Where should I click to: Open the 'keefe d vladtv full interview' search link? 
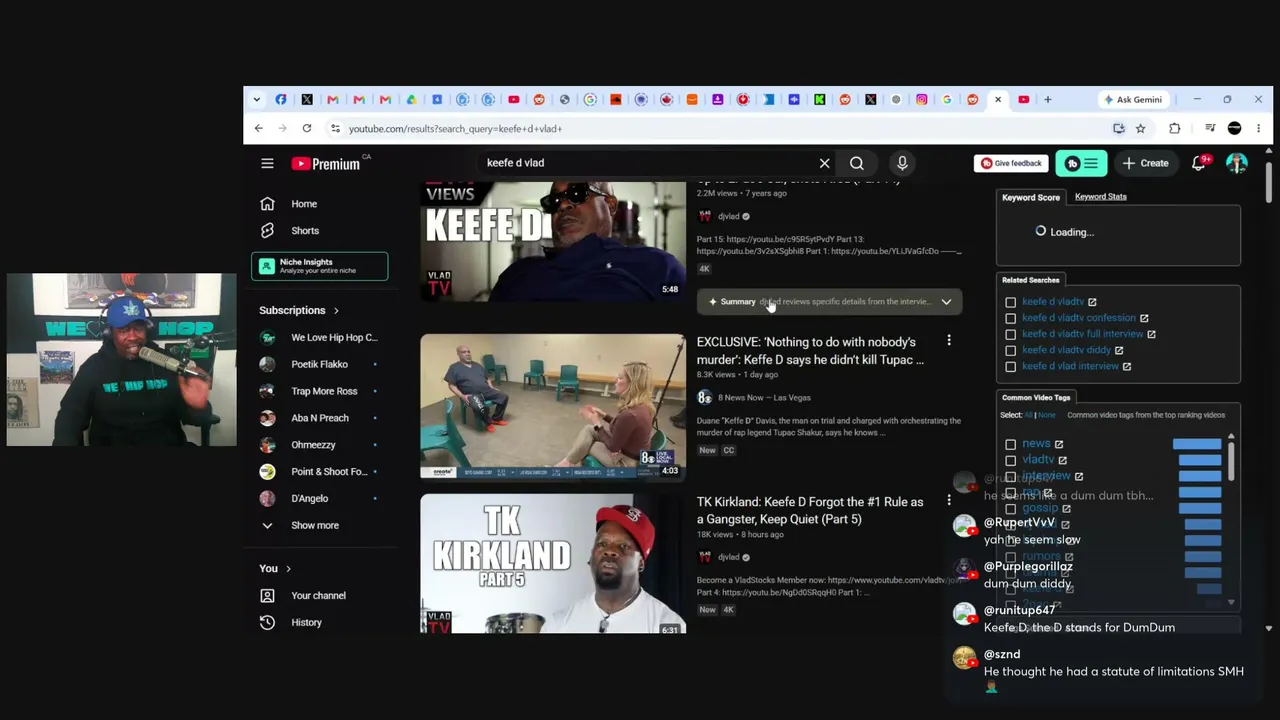pos(1082,334)
